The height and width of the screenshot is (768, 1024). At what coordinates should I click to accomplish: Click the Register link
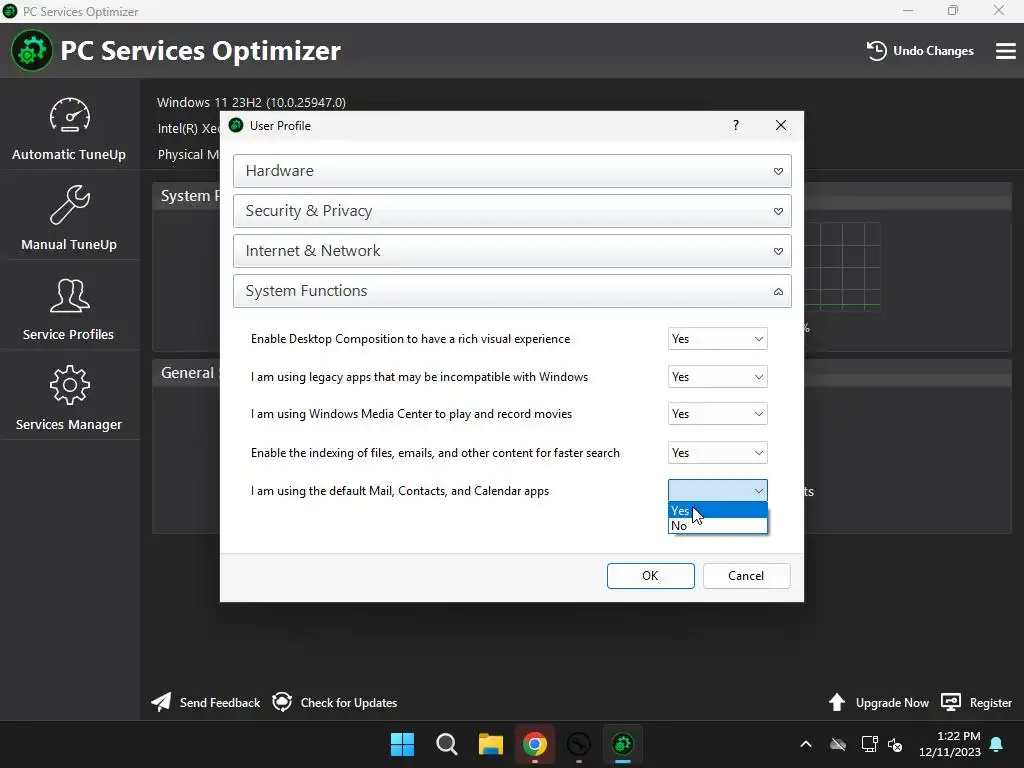(x=991, y=703)
